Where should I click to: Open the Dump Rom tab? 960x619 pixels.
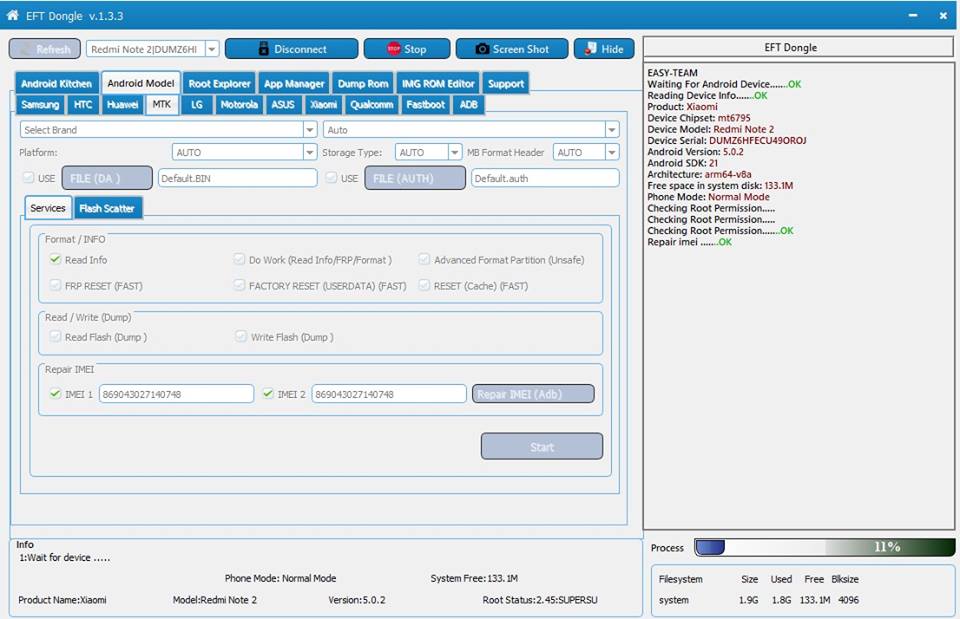[363, 84]
